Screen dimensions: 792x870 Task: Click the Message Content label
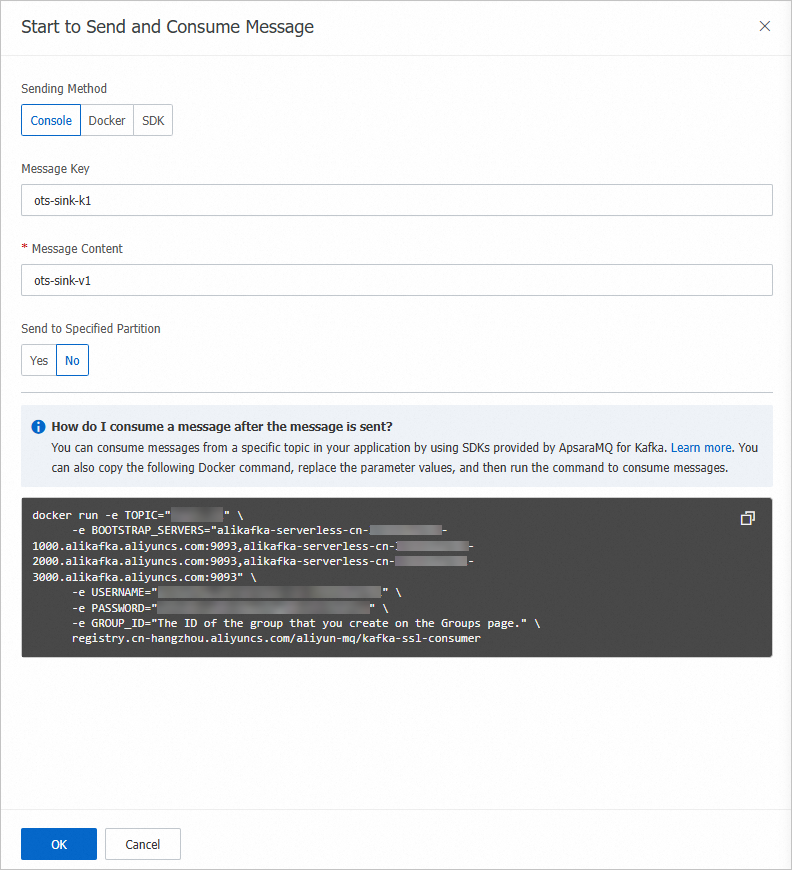tap(77, 249)
